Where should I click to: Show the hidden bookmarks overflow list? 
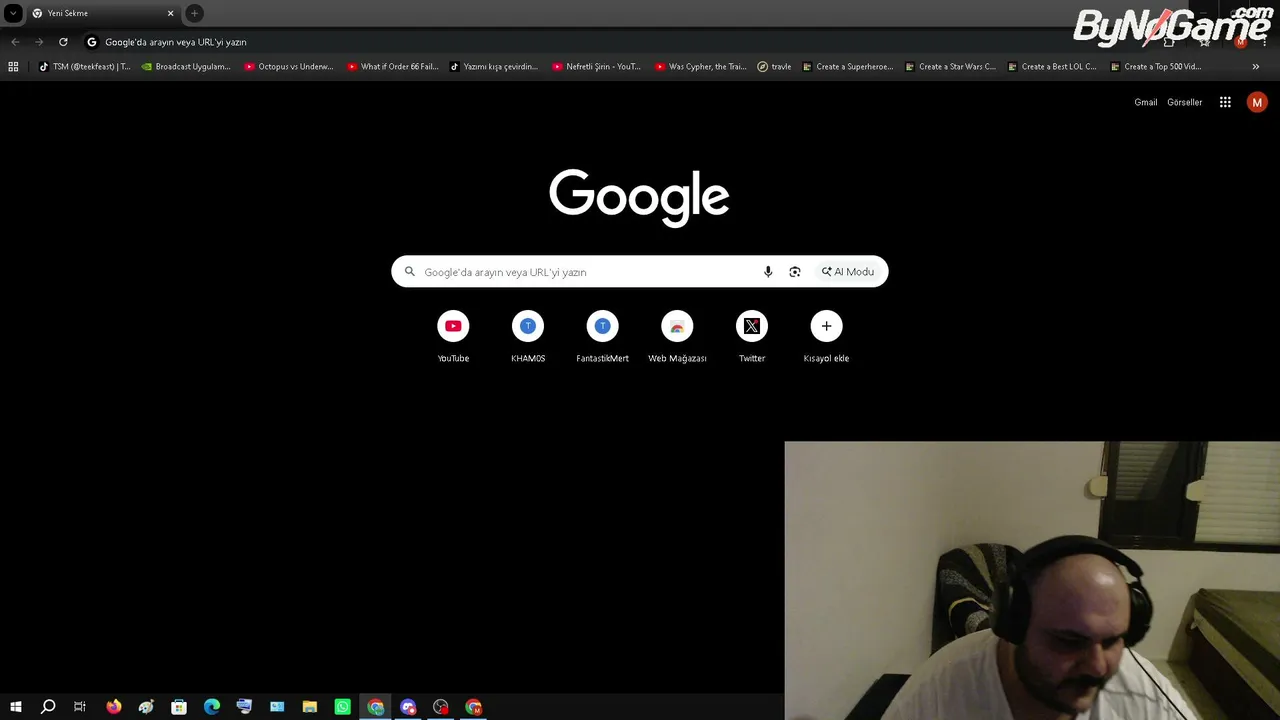(1256, 67)
